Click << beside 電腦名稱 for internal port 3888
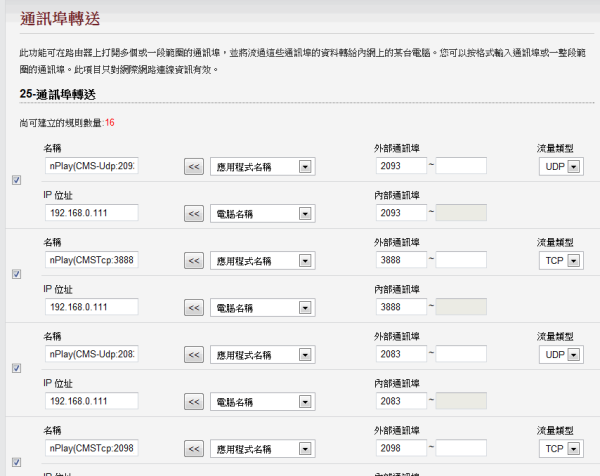This screenshot has width=600, height=476. [194, 308]
